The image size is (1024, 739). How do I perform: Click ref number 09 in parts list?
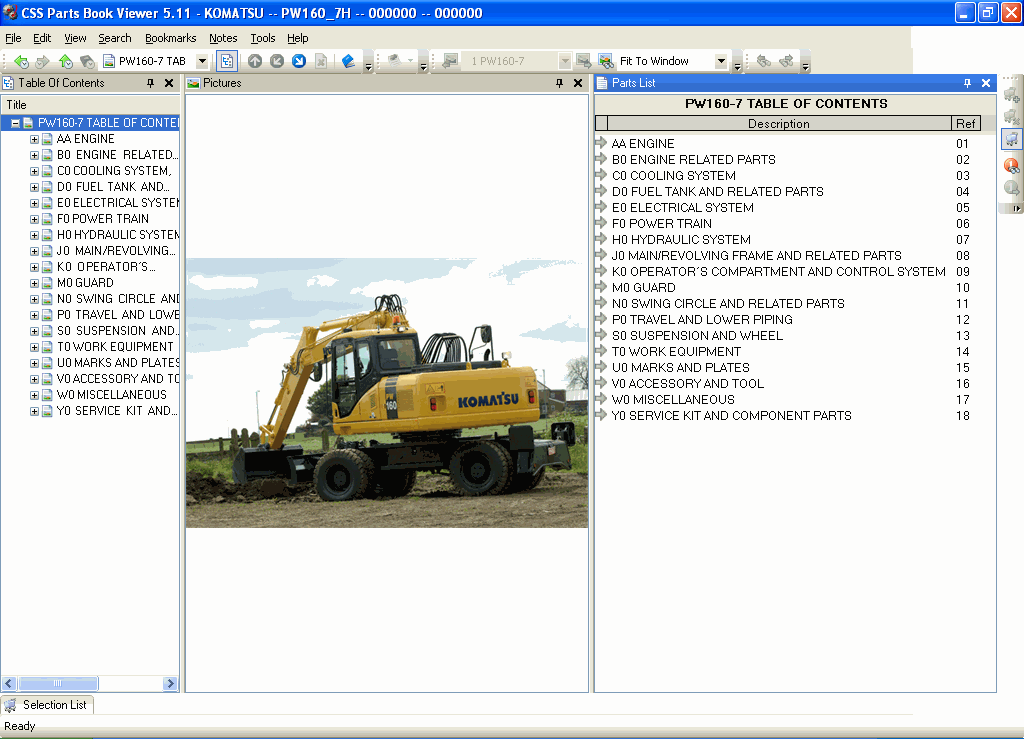pos(963,272)
